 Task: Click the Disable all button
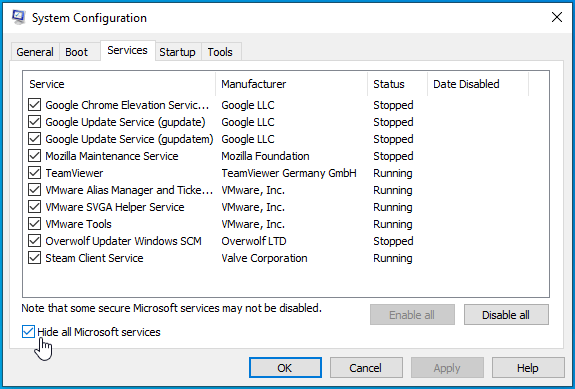tap(506, 315)
